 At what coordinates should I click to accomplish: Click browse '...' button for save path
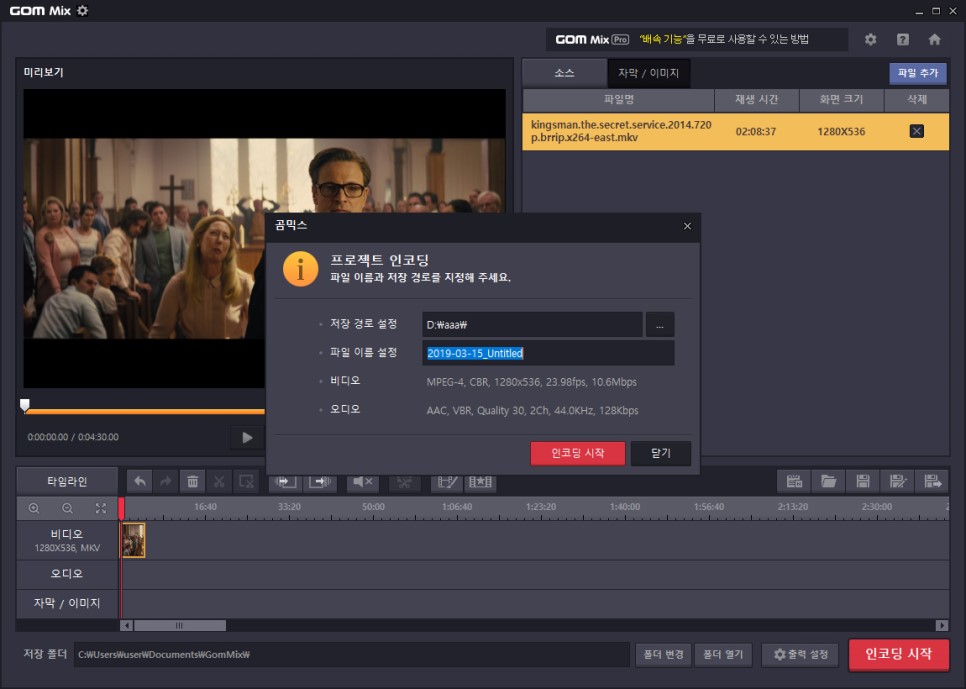(660, 325)
